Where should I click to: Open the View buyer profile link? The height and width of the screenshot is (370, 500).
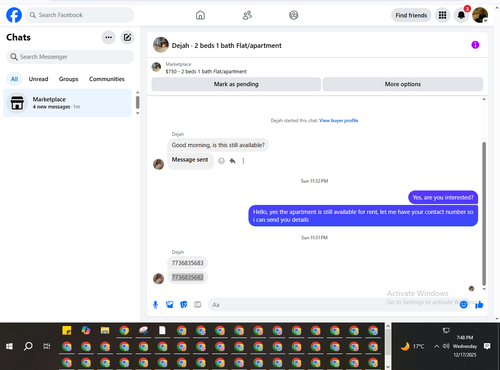(x=339, y=120)
